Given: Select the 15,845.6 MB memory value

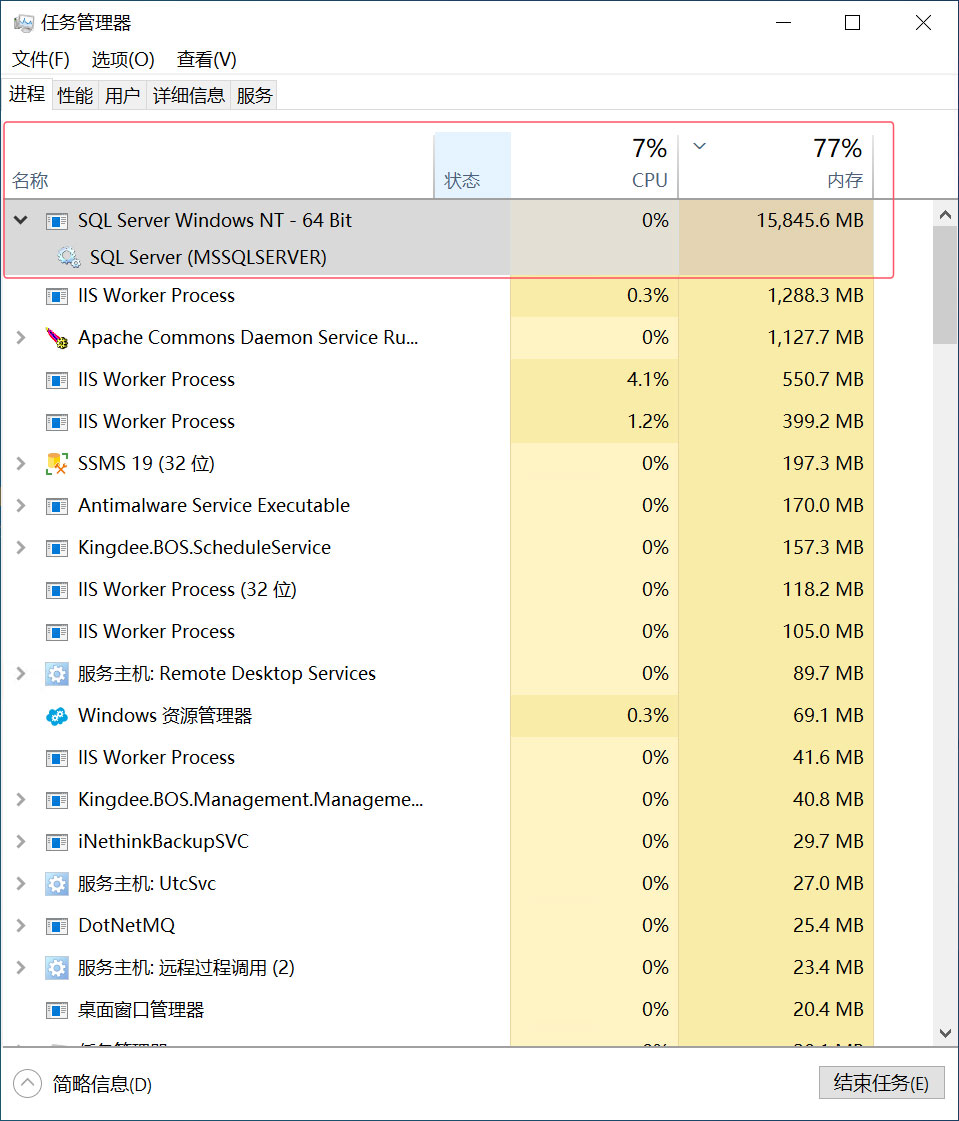Looking at the screenshot, I should tap(810, 220).
